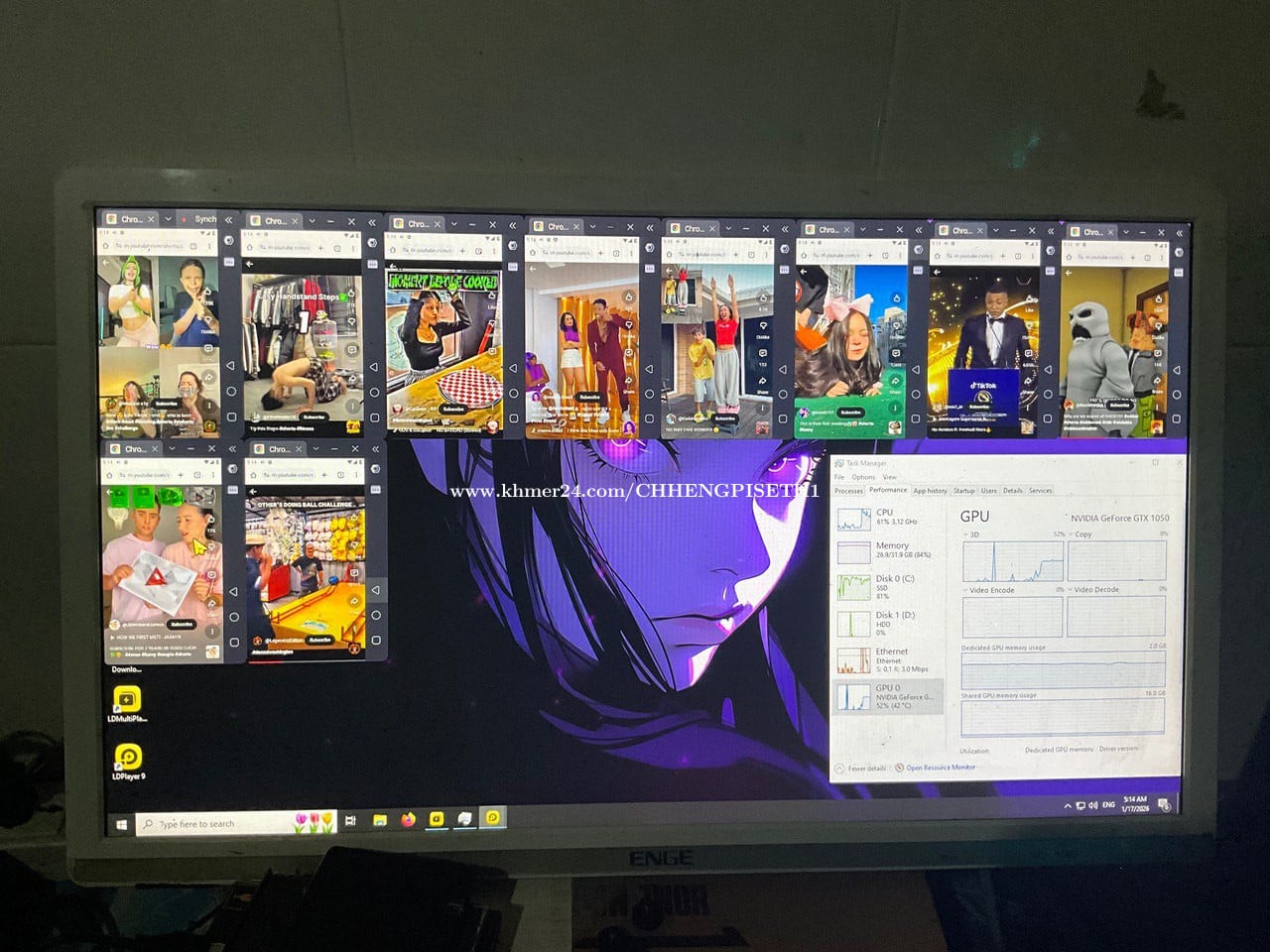
Task: Open the LDPlayer 9 desktop shortcut
Action: coord(127,758)
